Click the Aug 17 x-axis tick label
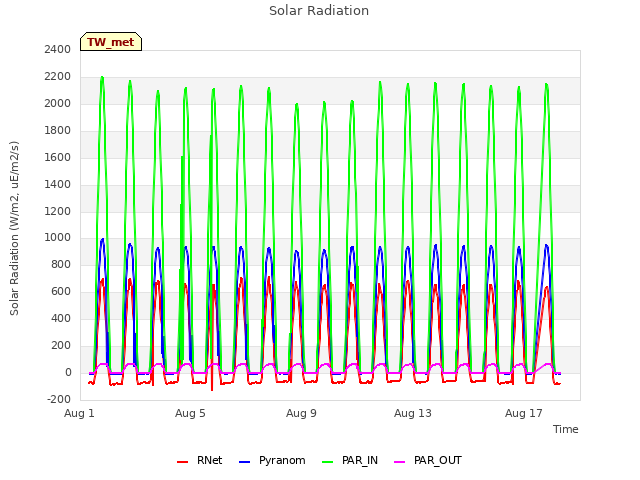Screen dimensions: 640x480 (x=524, y=413)
